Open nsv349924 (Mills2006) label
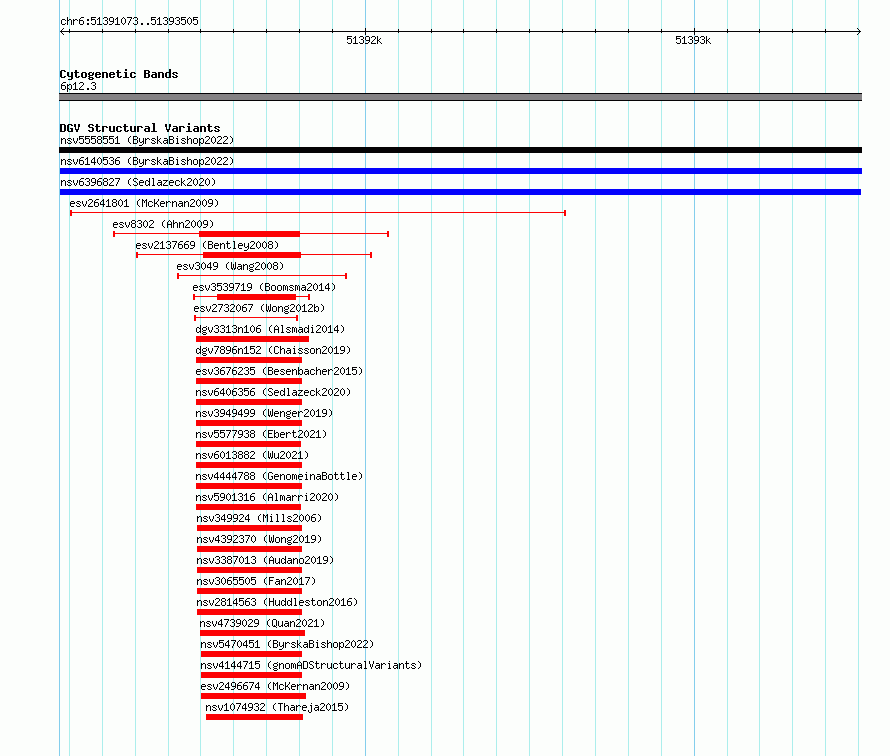Screen dimensions: 890x756 259,518
